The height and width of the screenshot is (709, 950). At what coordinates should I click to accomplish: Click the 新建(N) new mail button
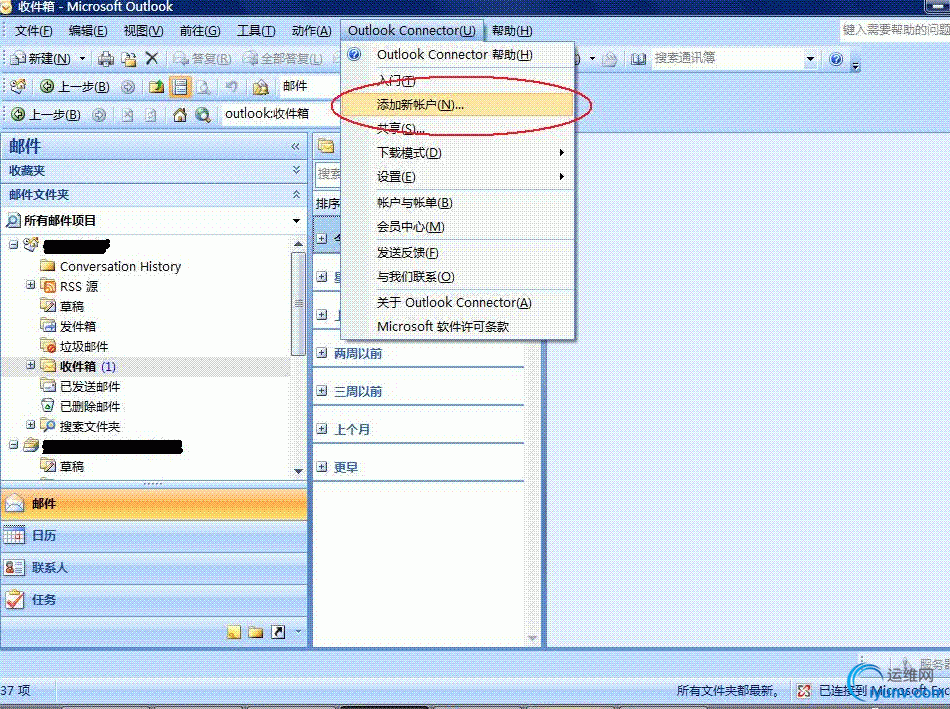tap(41, 59)
